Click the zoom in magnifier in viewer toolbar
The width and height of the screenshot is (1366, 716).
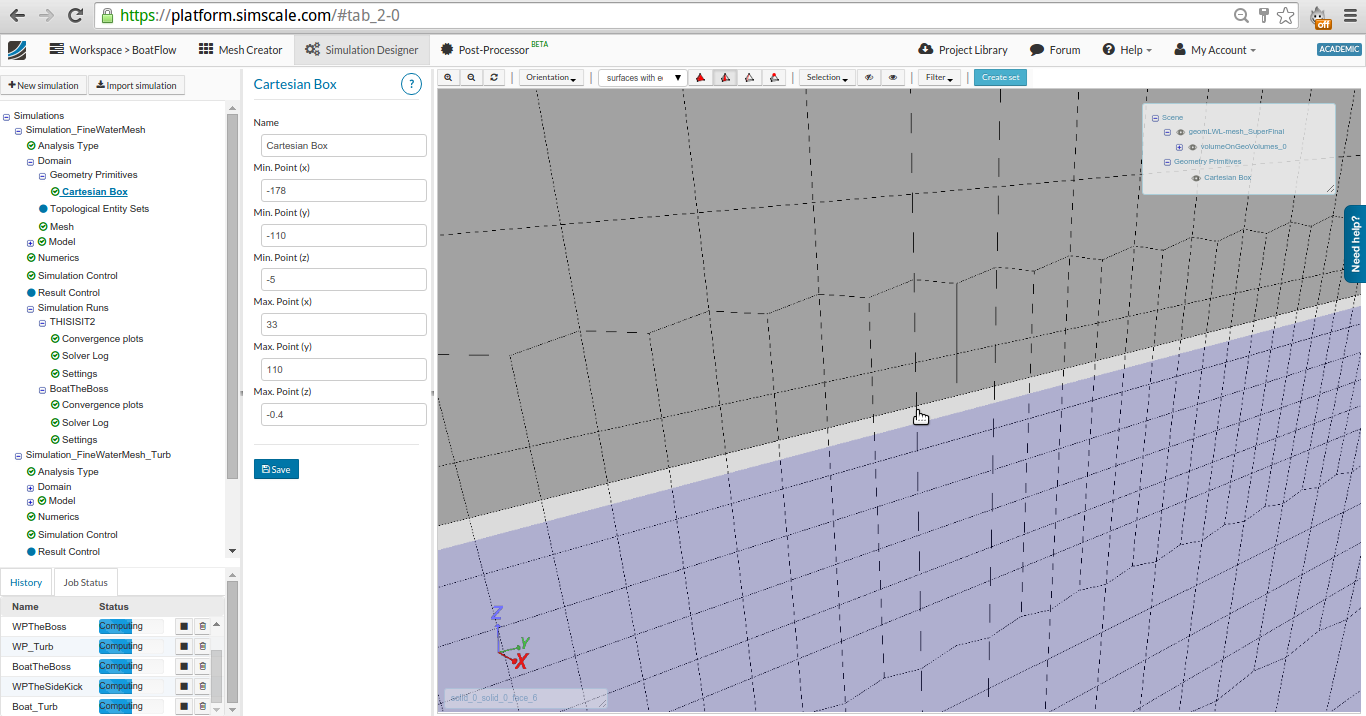[x=448, y=78]
